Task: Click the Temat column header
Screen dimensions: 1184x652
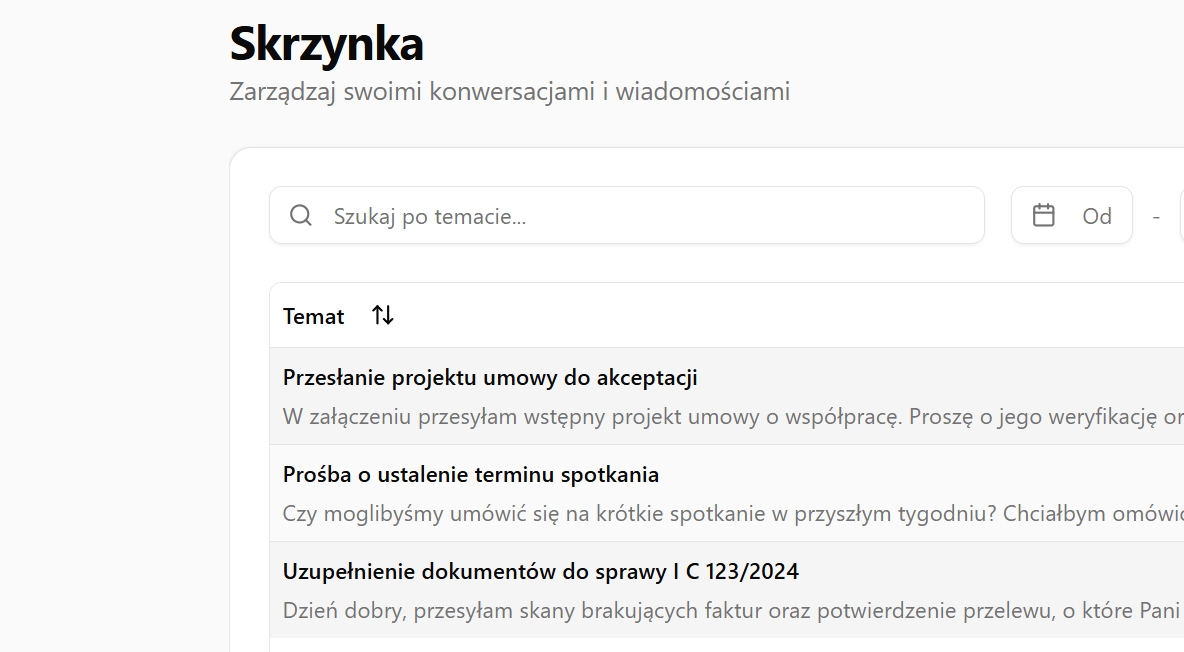Action: coord(313,316)
